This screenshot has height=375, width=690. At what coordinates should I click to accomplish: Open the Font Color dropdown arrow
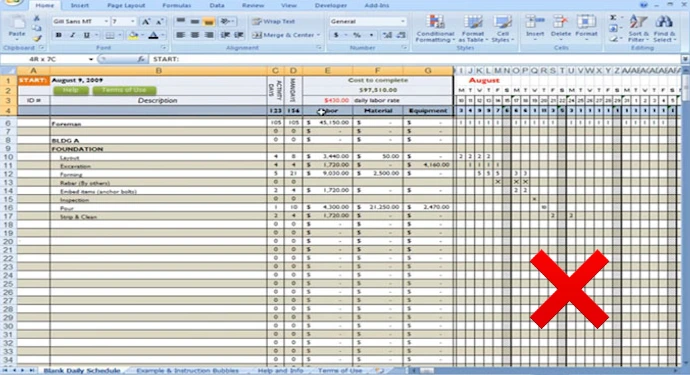[163, 35]
